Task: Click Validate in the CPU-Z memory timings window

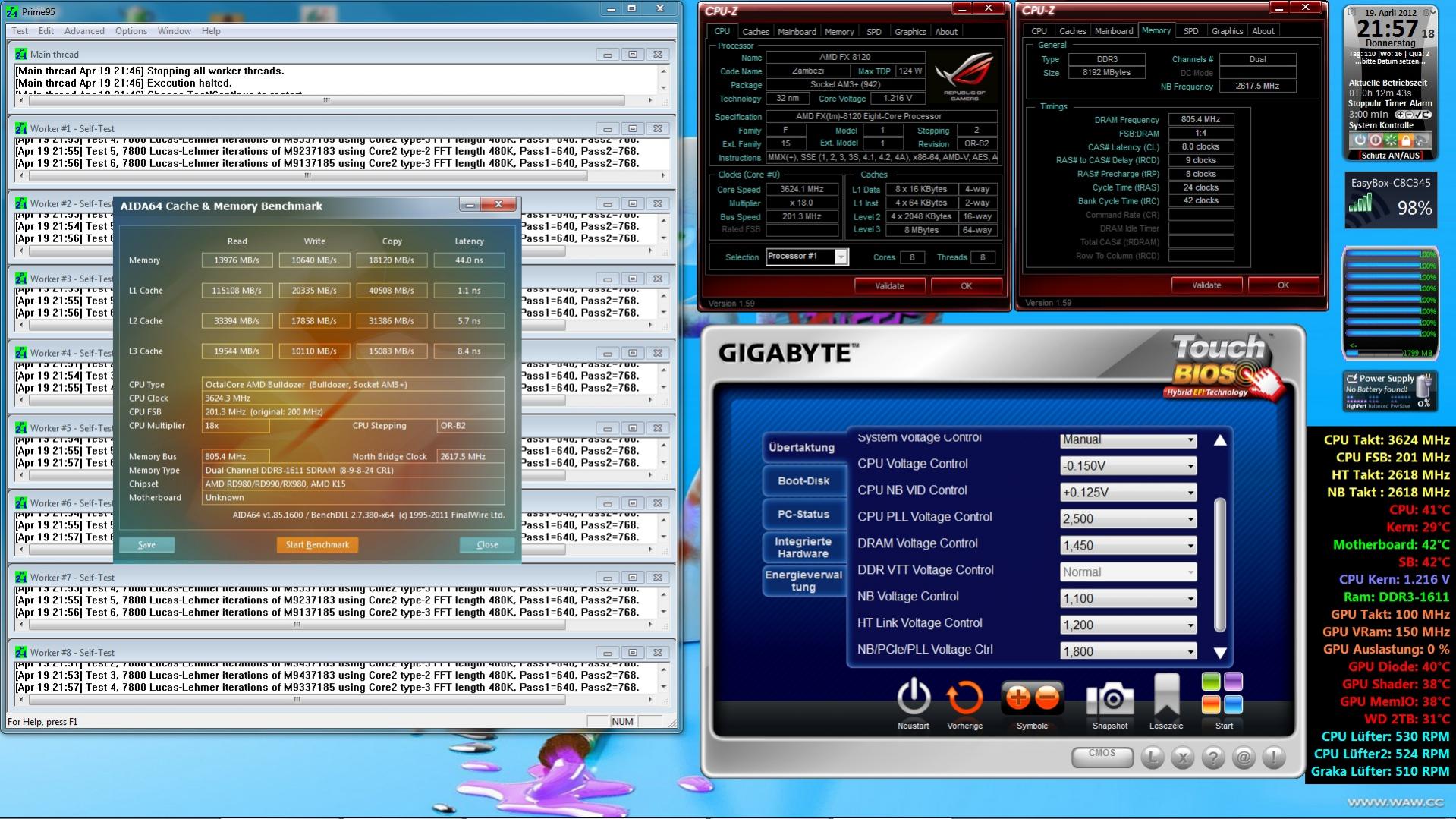Action: pos(1206,285)
